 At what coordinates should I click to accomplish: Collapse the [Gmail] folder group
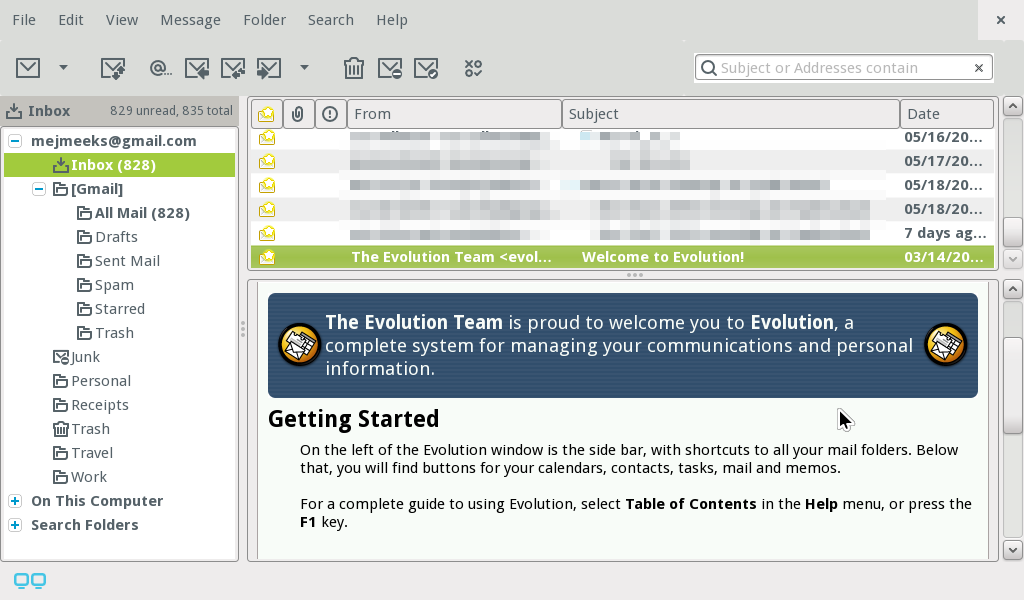(39, 189)
